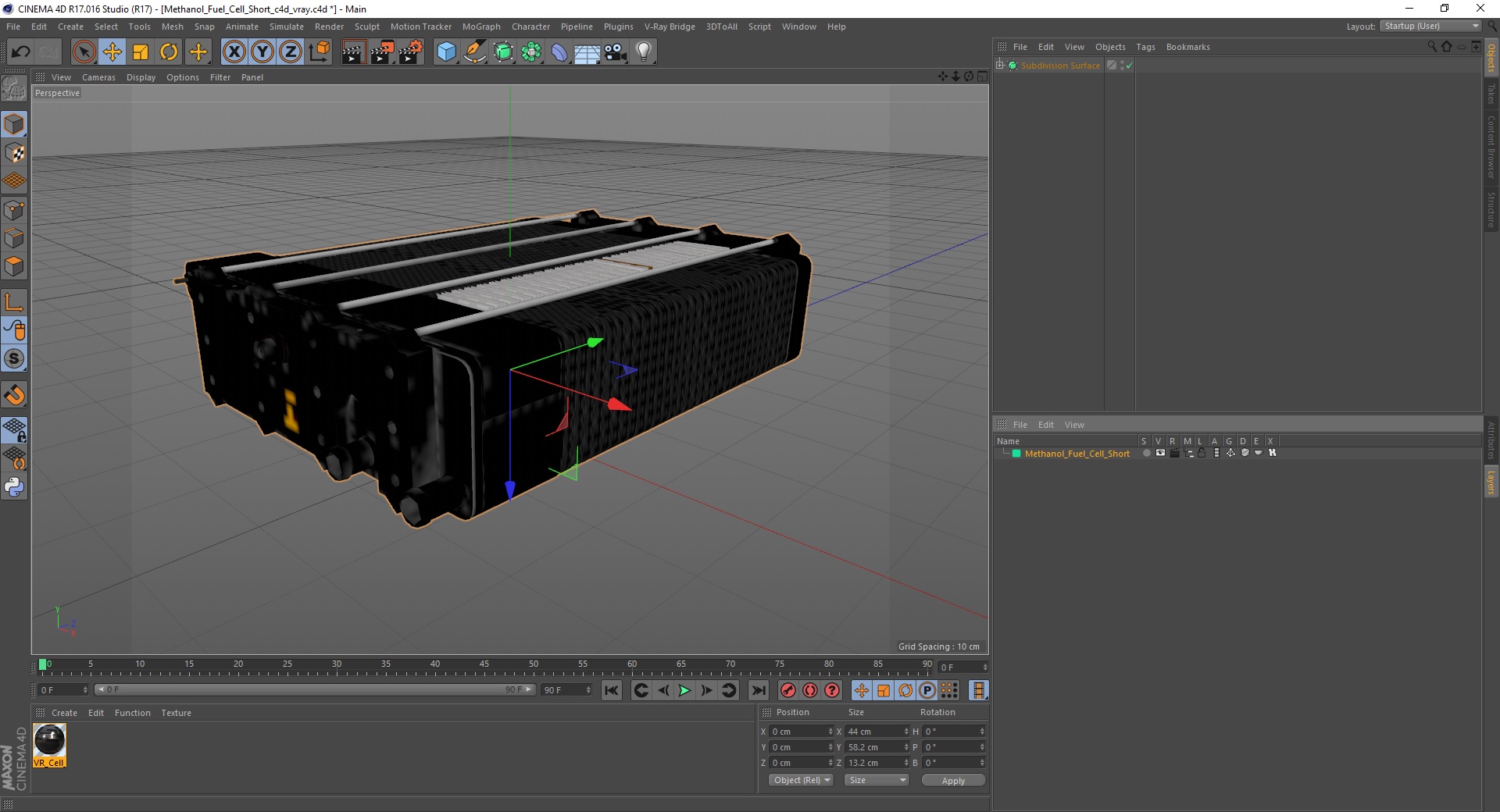Open the Coordinate System icon

tap(319, 52)
